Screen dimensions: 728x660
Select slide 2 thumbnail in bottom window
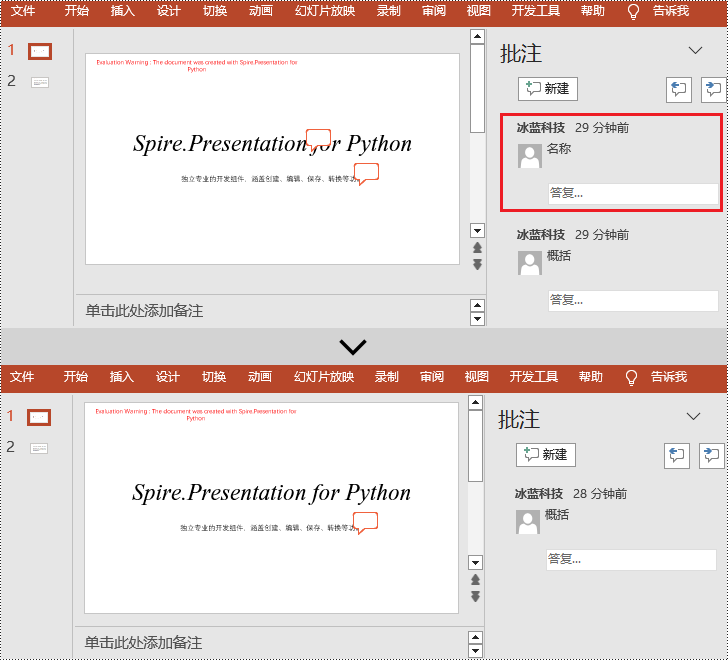tap(39, 448)
